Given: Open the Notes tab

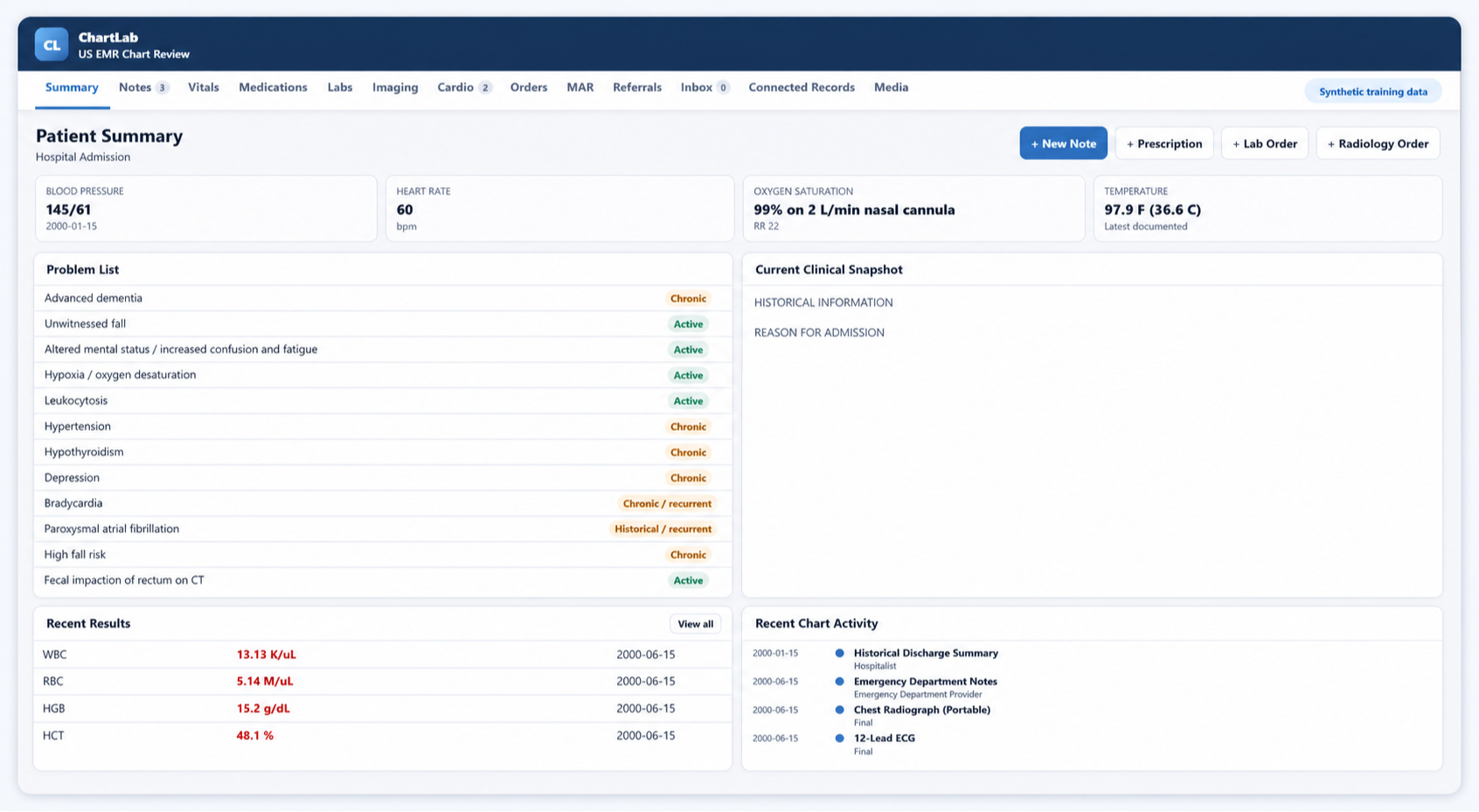Looking at the screenshot, I should (143, 87).
